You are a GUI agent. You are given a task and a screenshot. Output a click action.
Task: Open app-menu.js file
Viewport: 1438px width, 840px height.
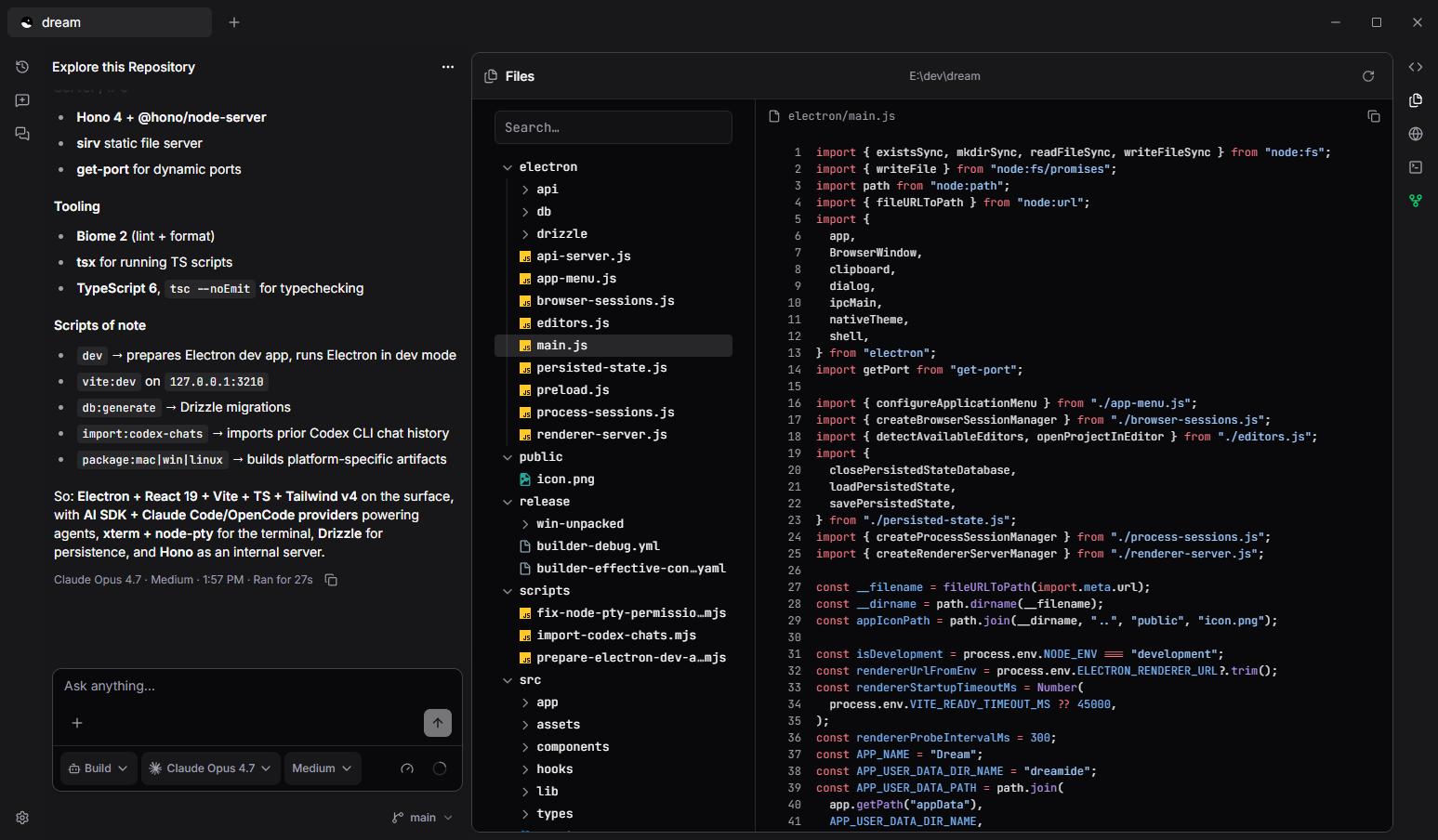point(613,279)
